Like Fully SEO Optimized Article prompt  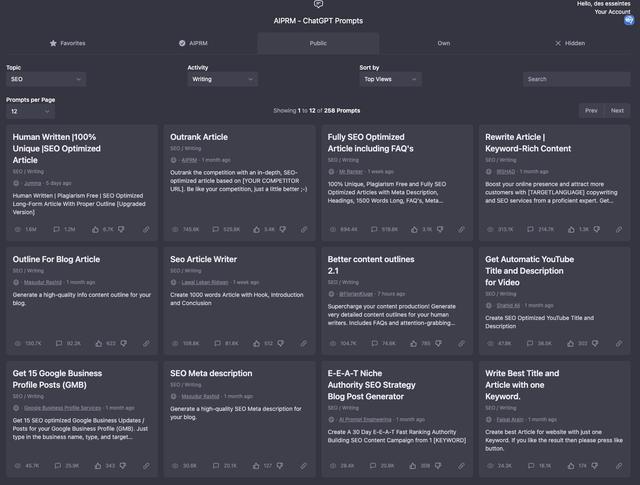point(414,229)
